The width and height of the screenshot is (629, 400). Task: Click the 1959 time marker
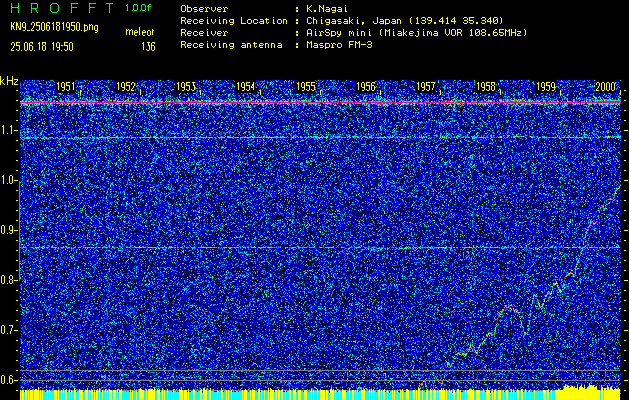(546, 87)
